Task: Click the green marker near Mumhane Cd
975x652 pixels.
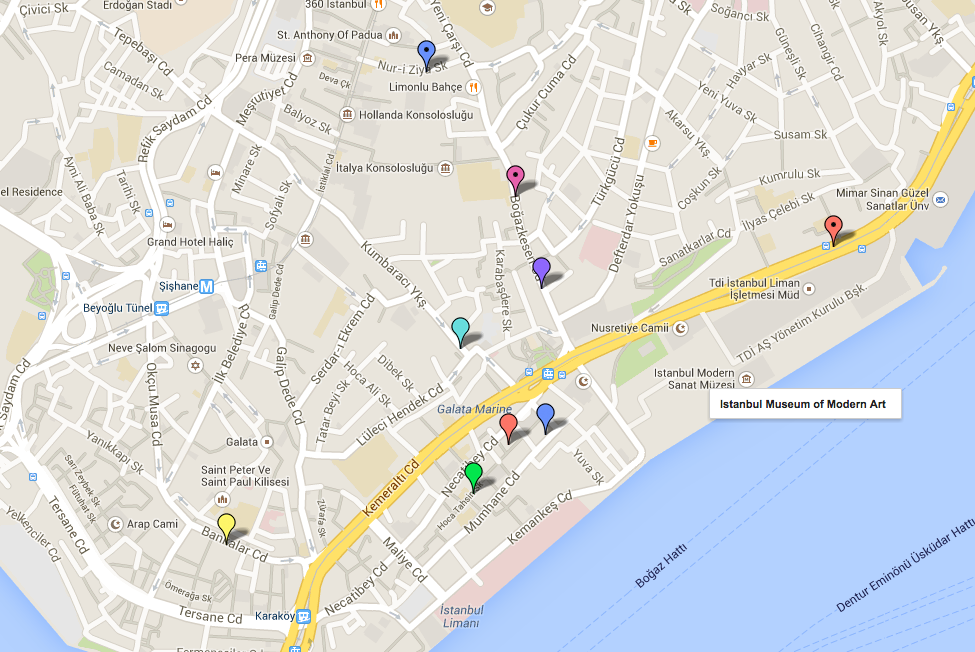Action: click(474, 476)
